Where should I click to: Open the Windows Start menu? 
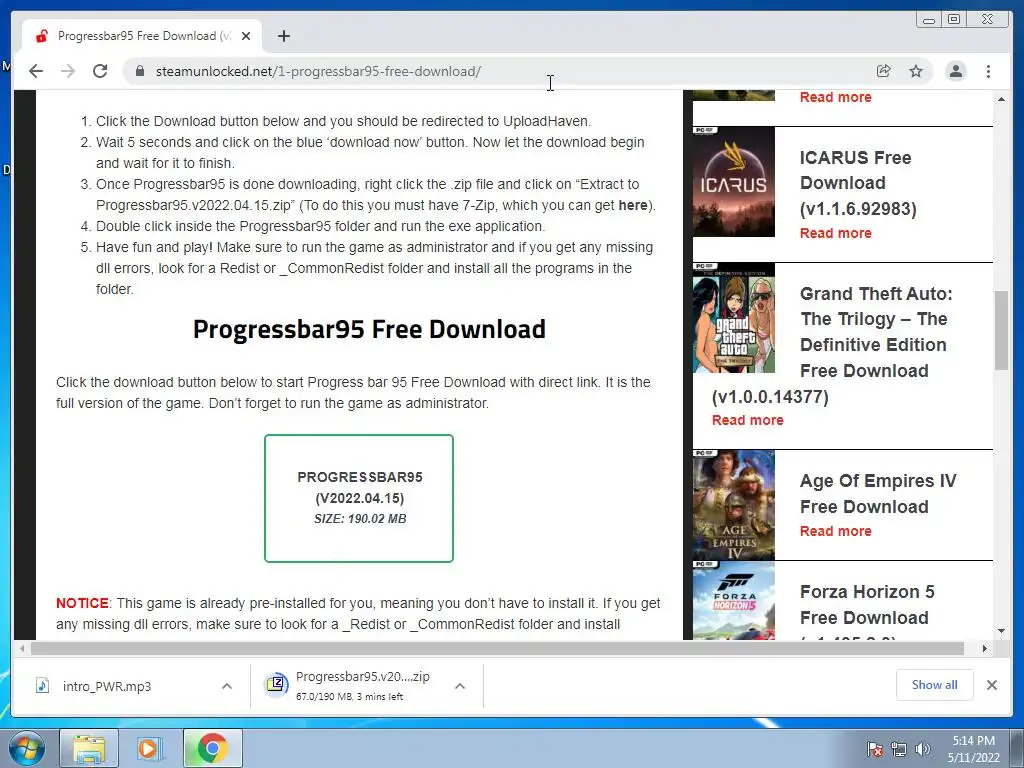coord(27,748)
